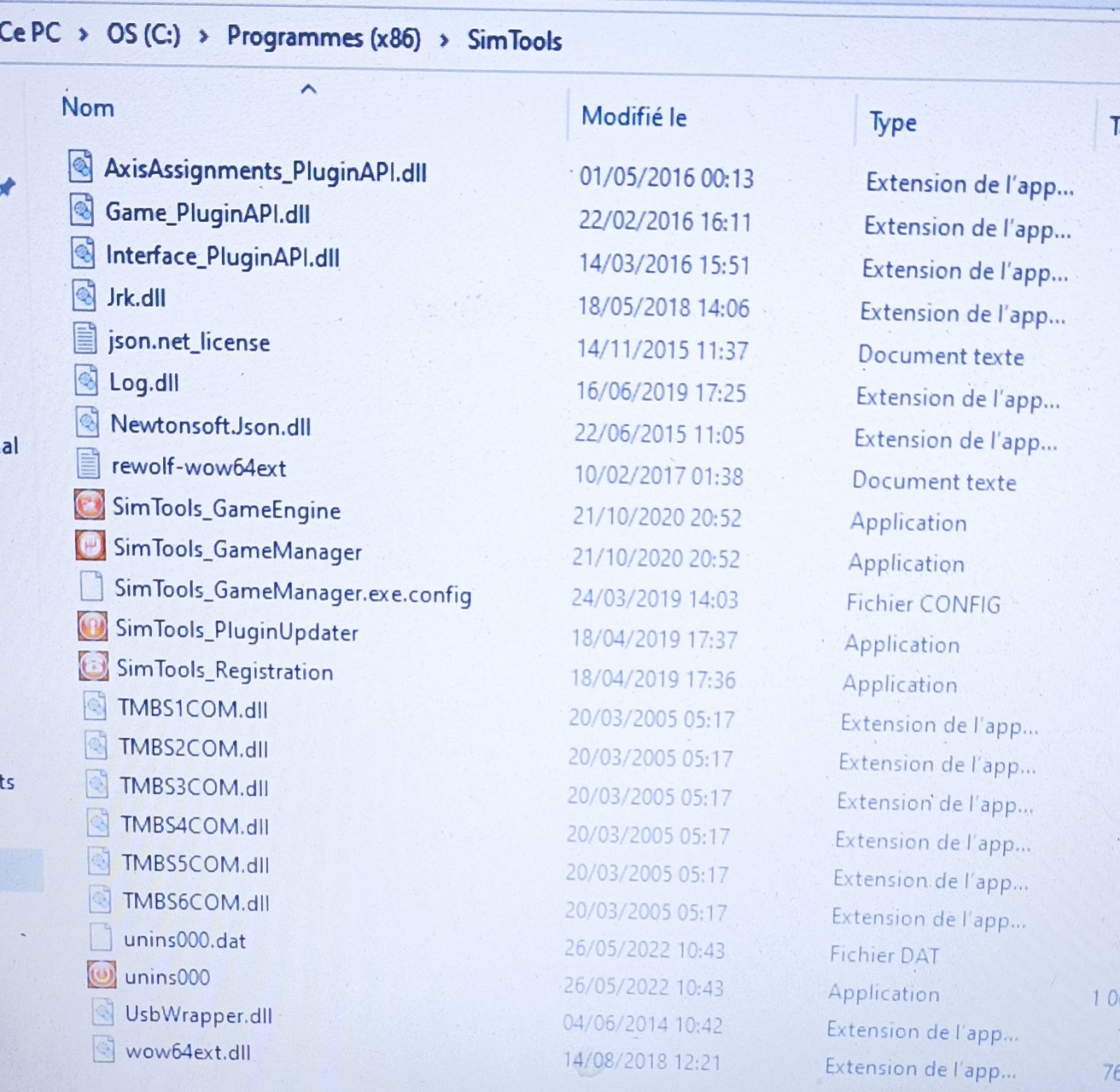Viewport: 1120px width, 1092px height.
Task: Click the Newtonsoft.Json.dll file icon
Action: tap(87, 423)
